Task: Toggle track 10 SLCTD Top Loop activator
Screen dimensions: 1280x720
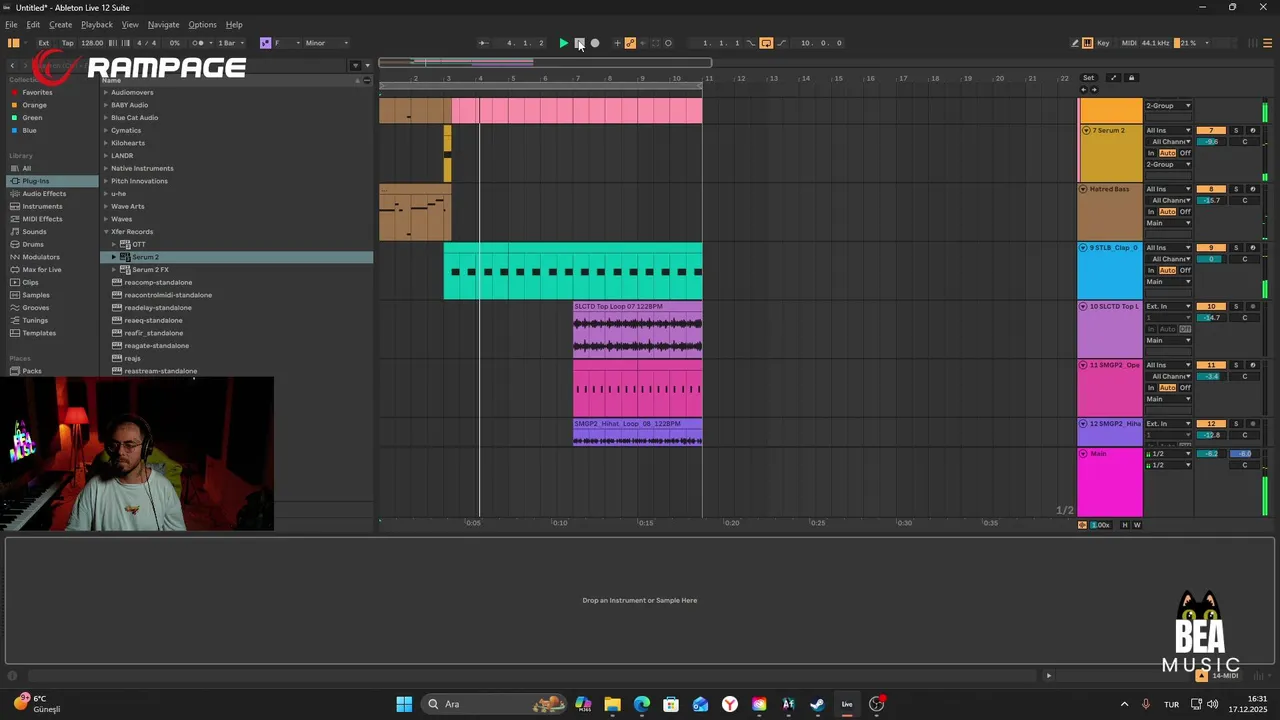Action: [x=1211, y=306]
